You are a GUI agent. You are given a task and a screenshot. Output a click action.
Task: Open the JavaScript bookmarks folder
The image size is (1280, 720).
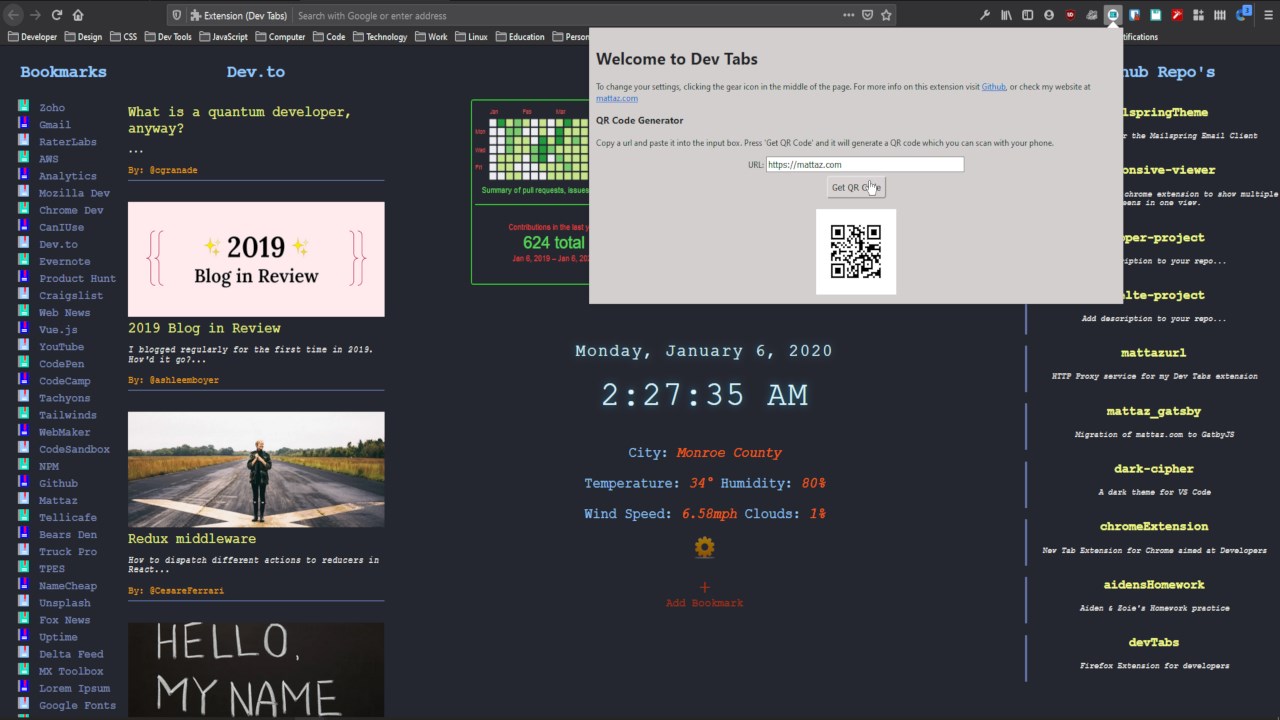(x=223, y=37)
